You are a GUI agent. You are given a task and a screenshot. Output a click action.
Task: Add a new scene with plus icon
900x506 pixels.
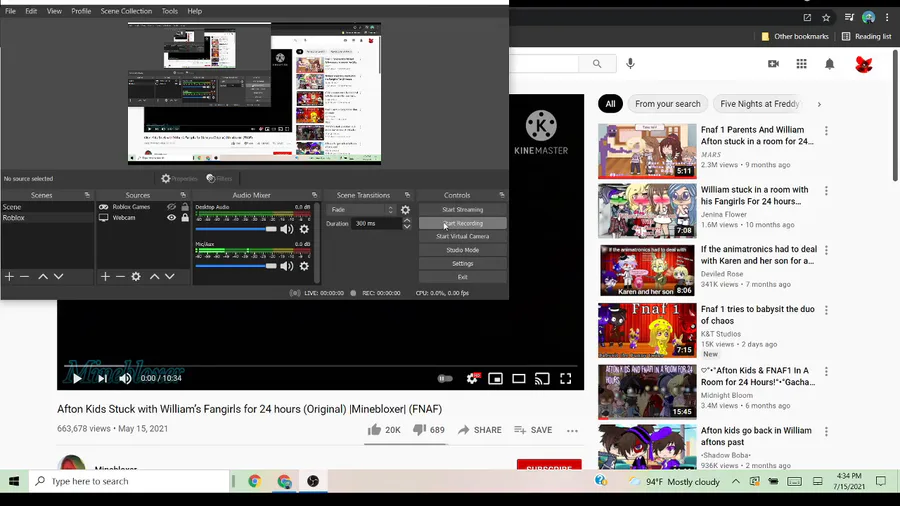[9, 277]
